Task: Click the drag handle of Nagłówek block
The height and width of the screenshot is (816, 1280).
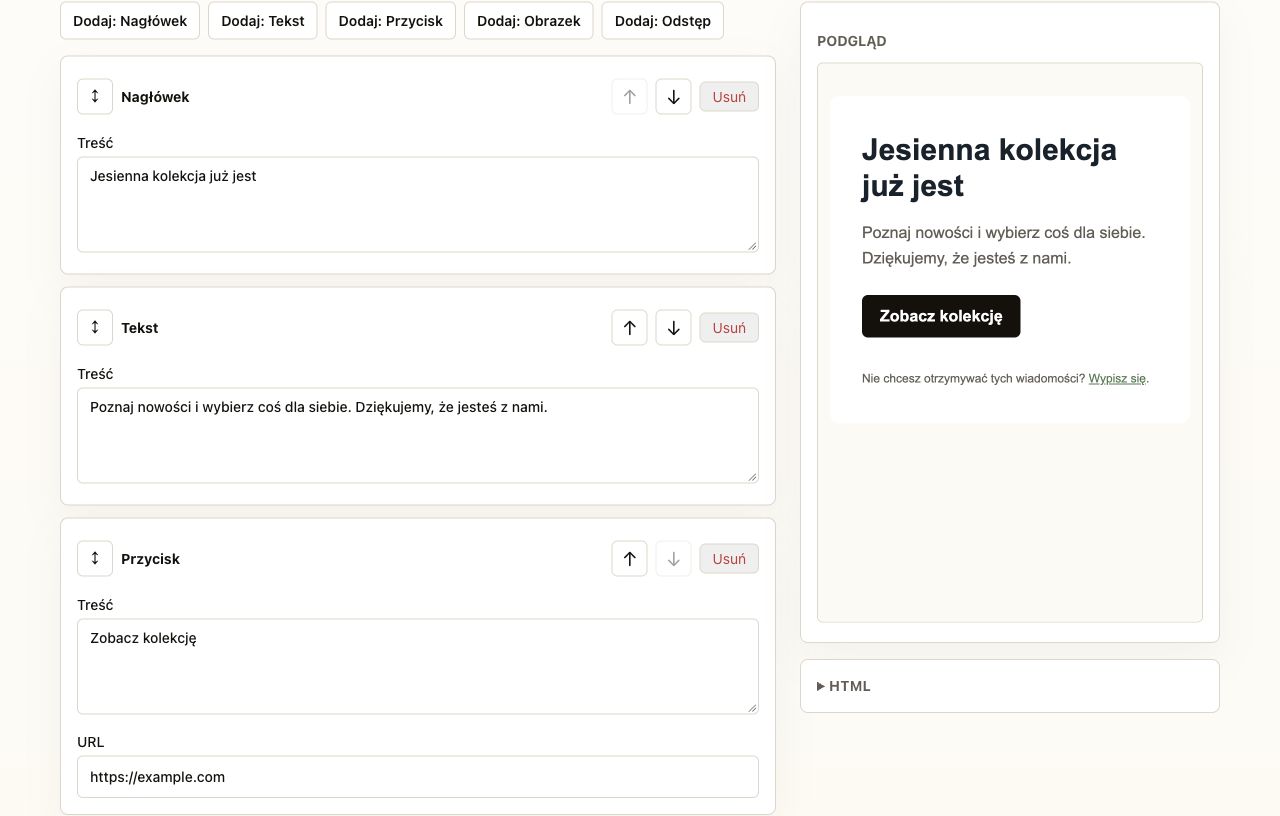Action: click(95, 96)
